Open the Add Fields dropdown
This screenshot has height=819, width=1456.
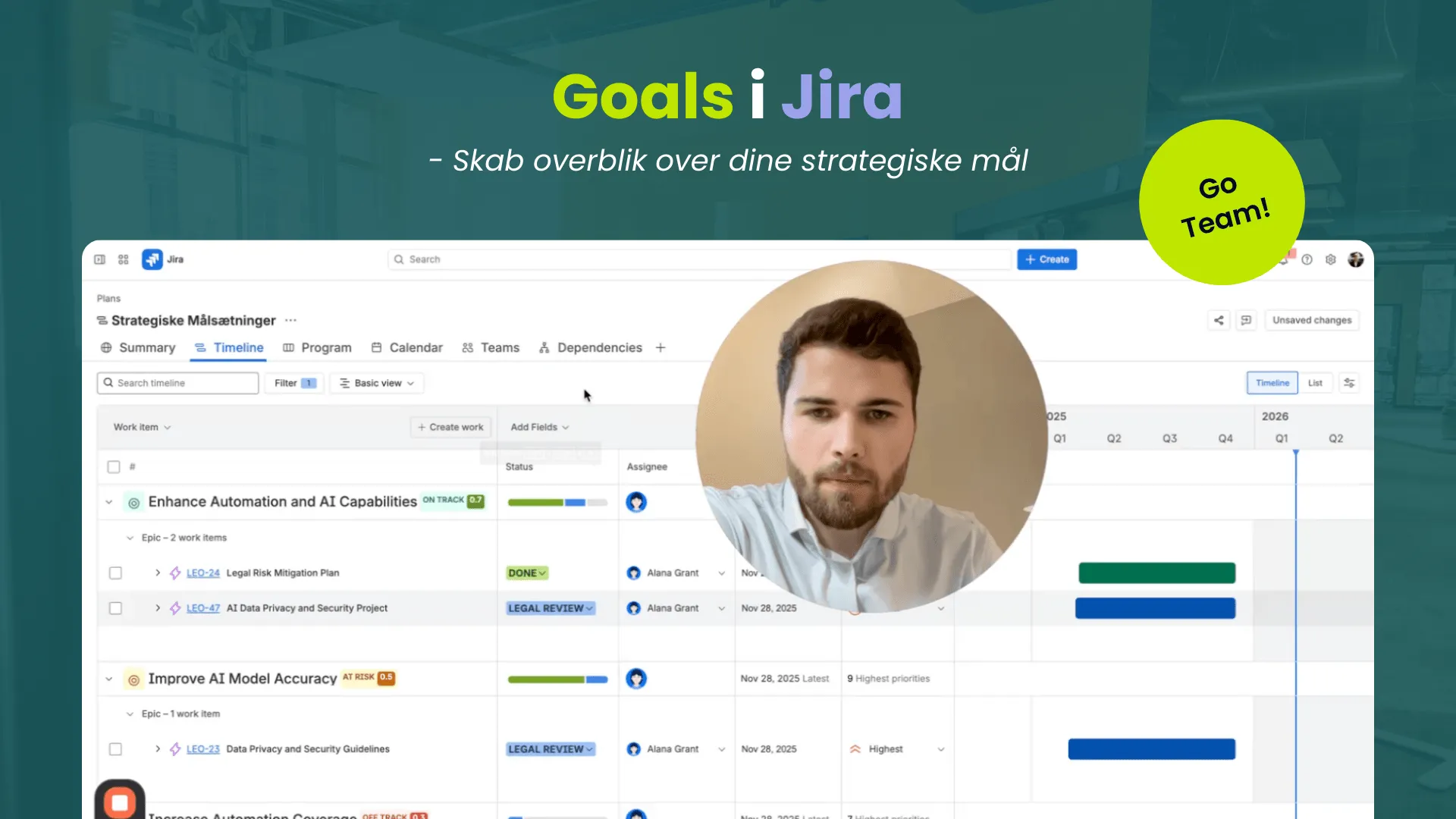coord(539,427)
